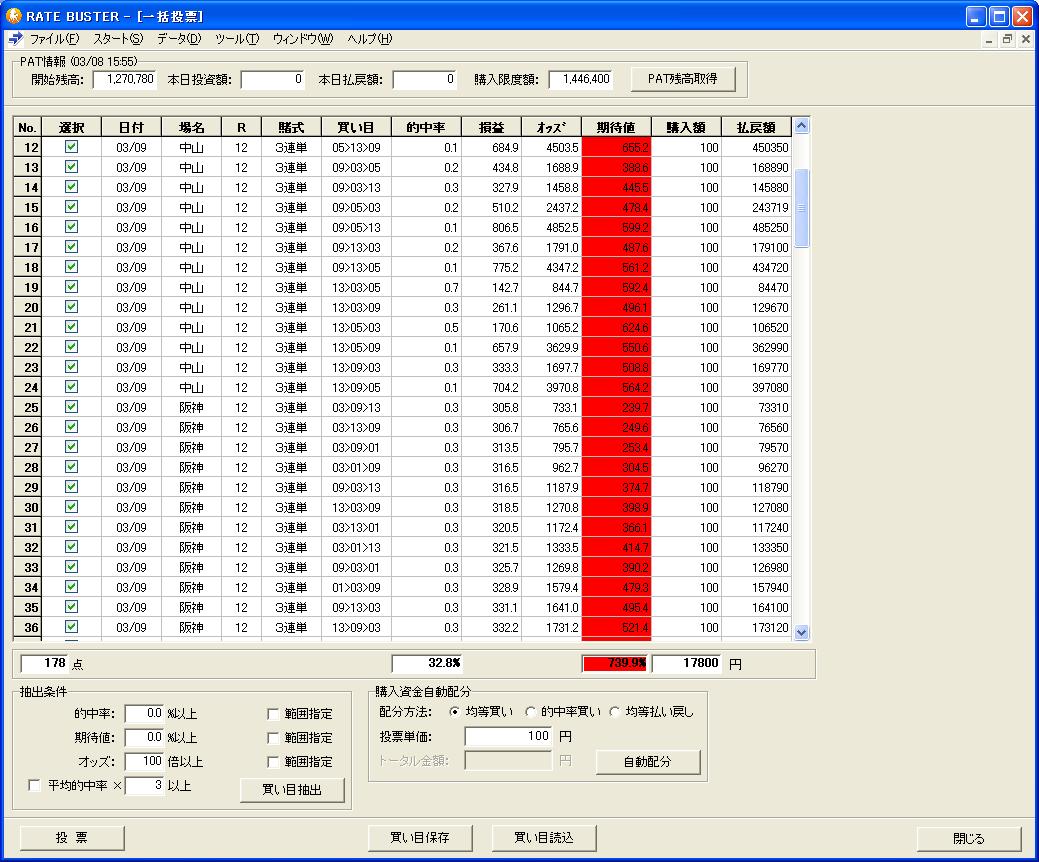Click the PAT残高取得 button
The height and width of the screenshot is (862, 1039).
(x=683, y=79)
